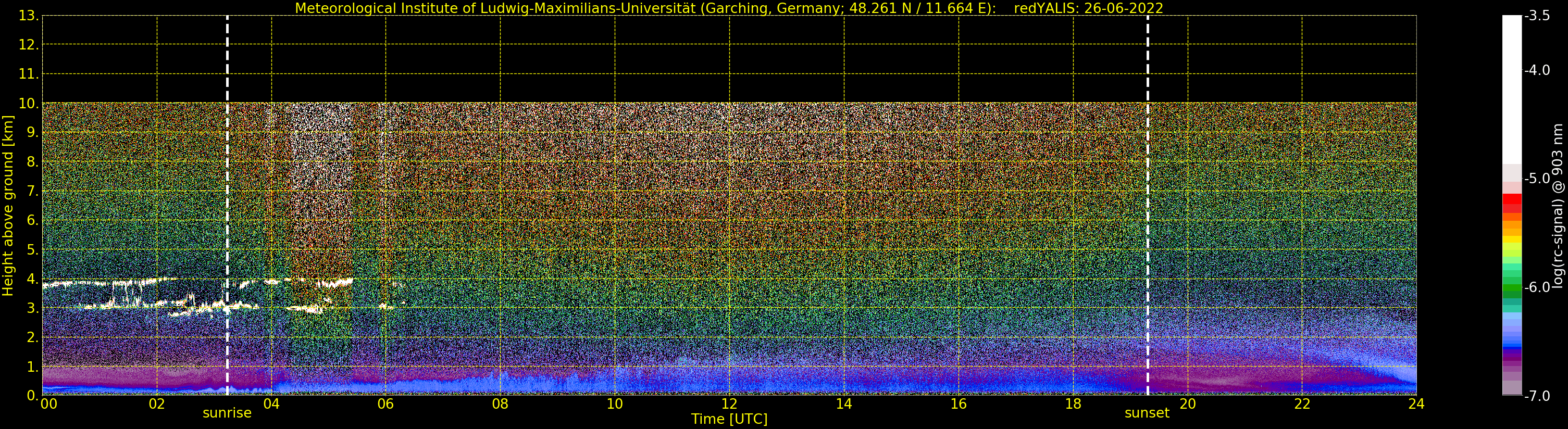1568x429 pixels.
Task: Click the '24' tick on the time axis
Action: coord(1416,404)
